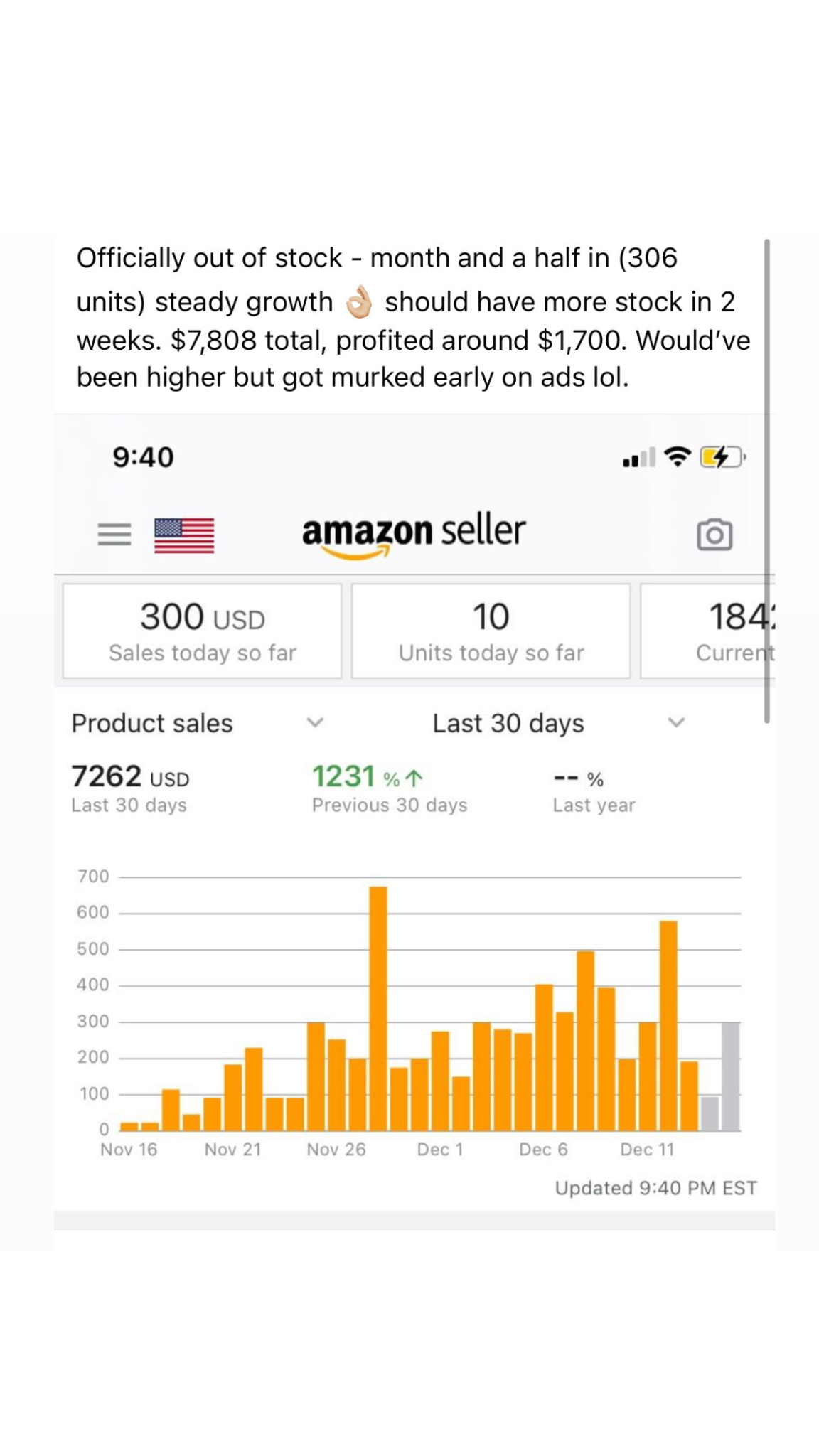Tap the 7262 USD sales total
This screenshot has height=1456, width=819.
click(x=131, y=777)
